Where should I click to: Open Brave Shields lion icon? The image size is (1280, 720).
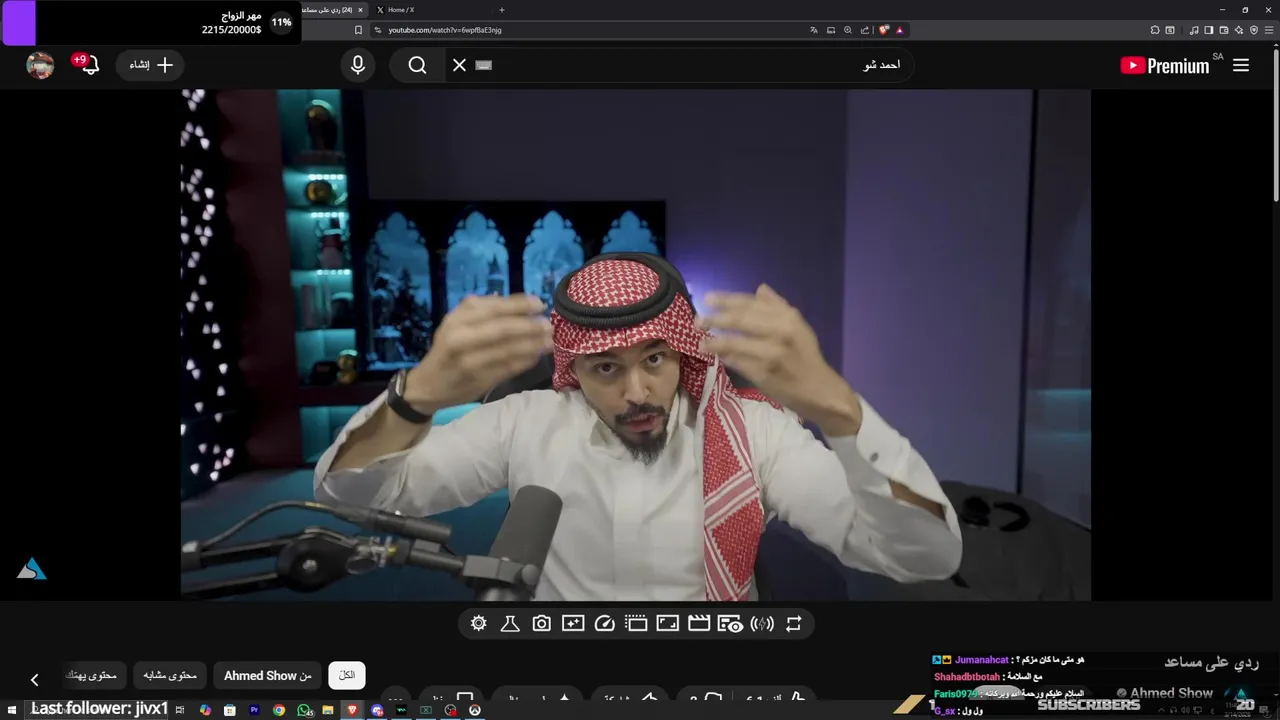[x=884, y=30]
